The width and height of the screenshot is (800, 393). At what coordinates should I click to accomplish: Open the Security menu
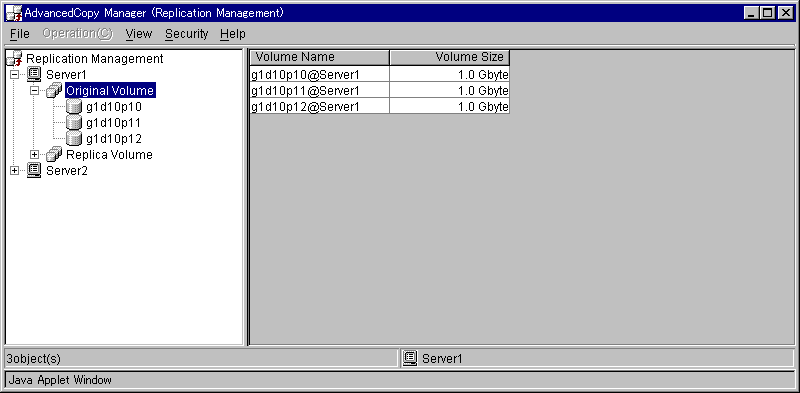[187, 34]
